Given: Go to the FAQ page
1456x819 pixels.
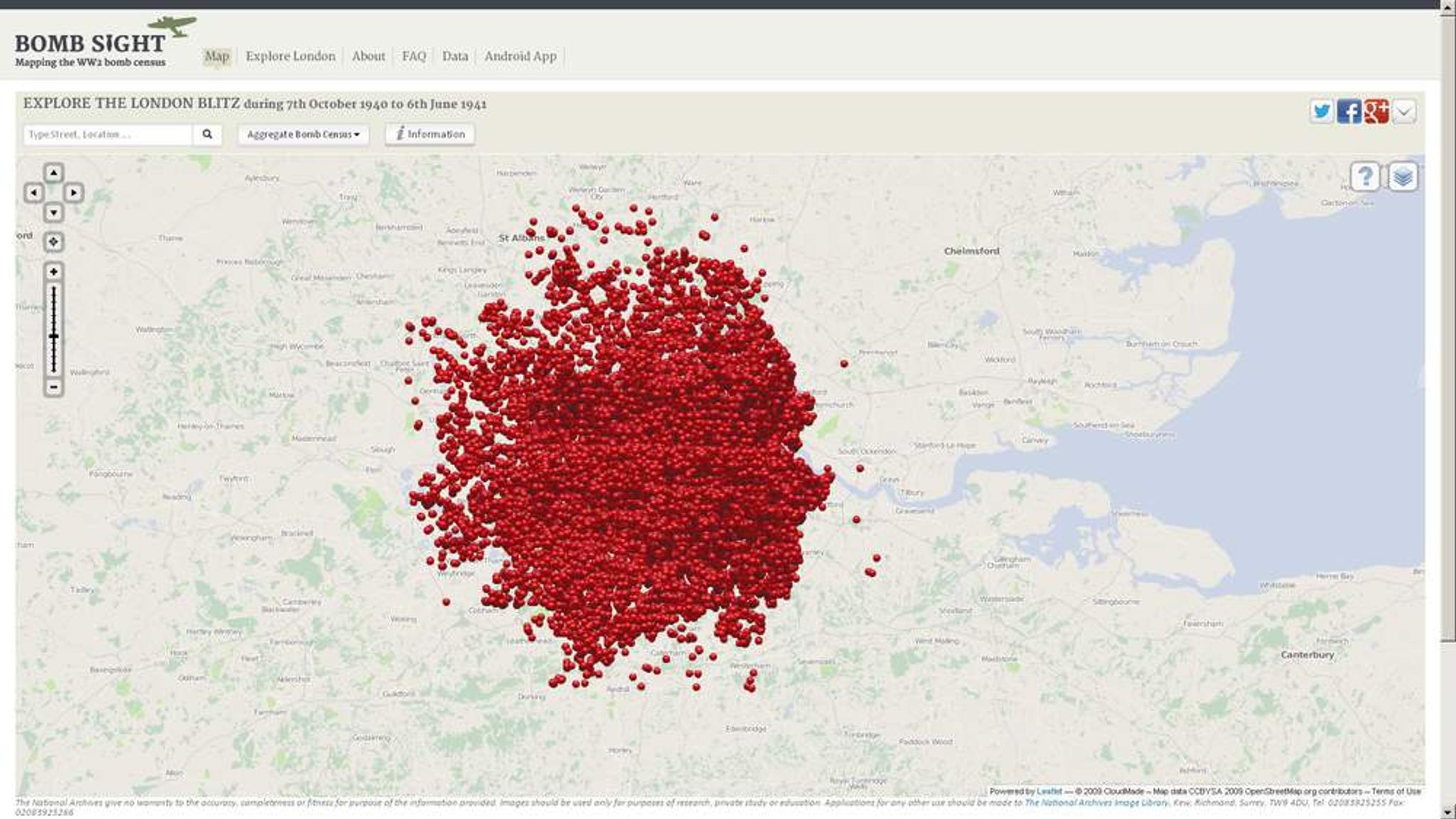Looking at the screenshot, I should (x=414, y=56).
